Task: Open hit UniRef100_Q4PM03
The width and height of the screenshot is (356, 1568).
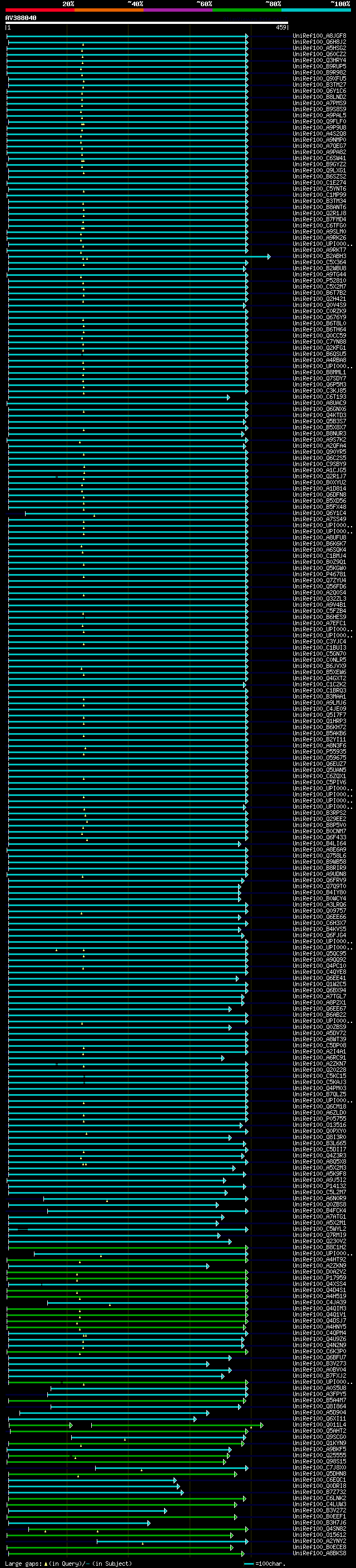Action: [319, 1089]
